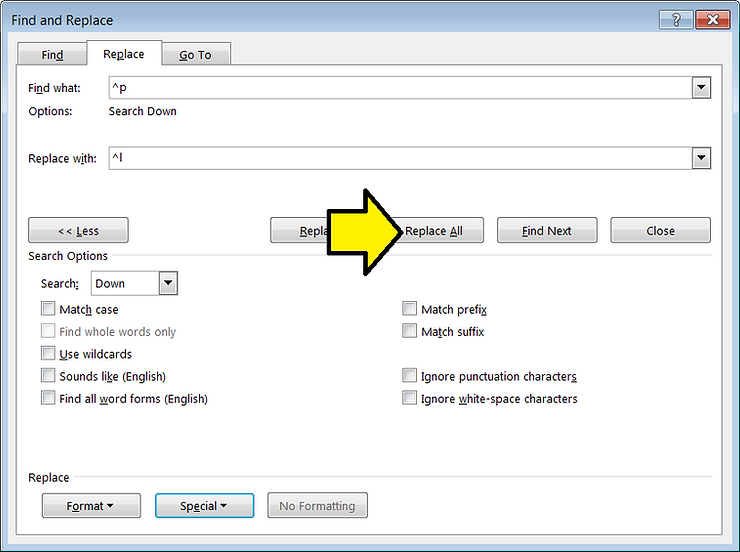Tick the Match prefix checkbox

[410, 310]
